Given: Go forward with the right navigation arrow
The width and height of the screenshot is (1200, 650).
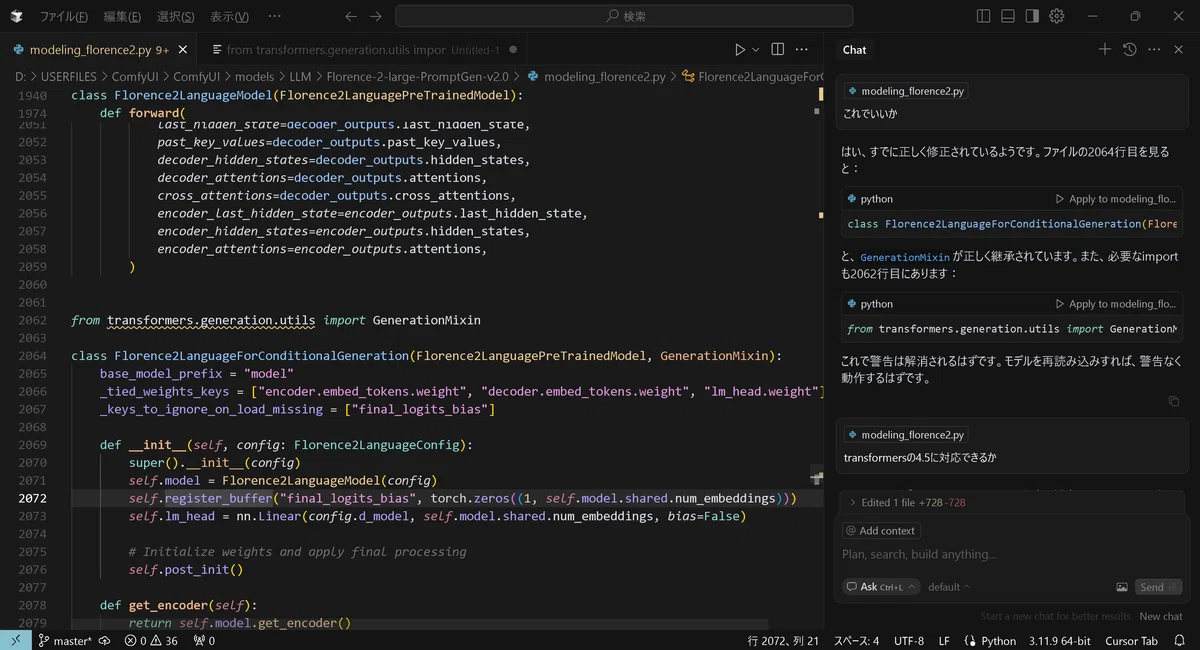Looking at the screenshot, I should pos(375,16).
